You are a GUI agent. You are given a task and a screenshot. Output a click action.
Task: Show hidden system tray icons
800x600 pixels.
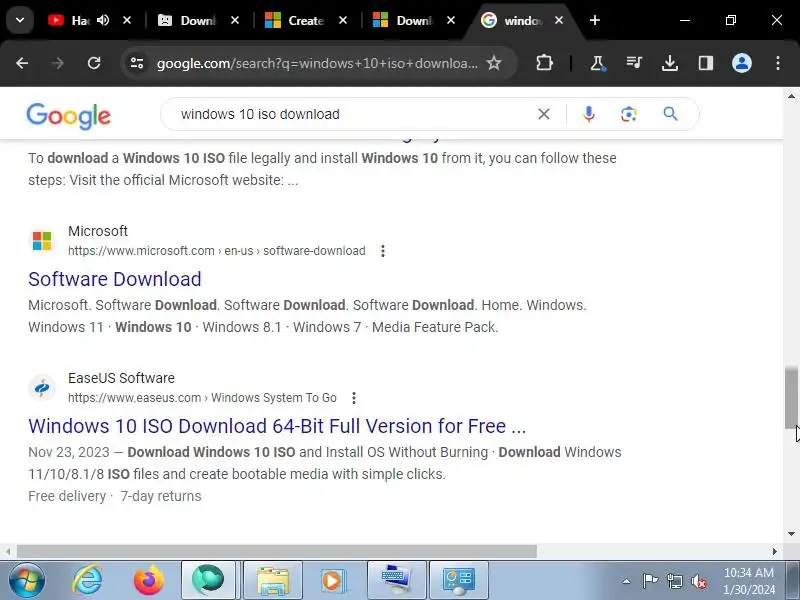point(627,581)
